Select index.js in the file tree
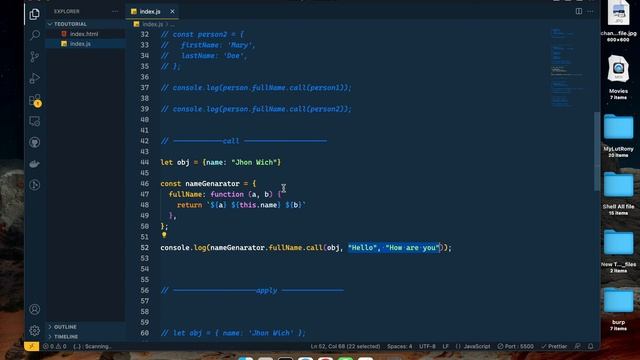The width and height of the screenshot is (640, 360). (x=80, y=44)
